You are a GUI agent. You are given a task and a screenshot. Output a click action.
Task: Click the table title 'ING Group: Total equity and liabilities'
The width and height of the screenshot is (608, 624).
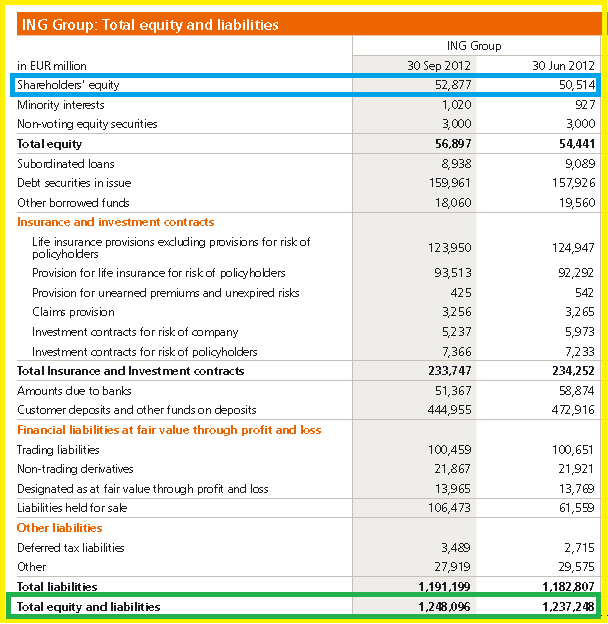pyautogui.click(x=150, y=25)
